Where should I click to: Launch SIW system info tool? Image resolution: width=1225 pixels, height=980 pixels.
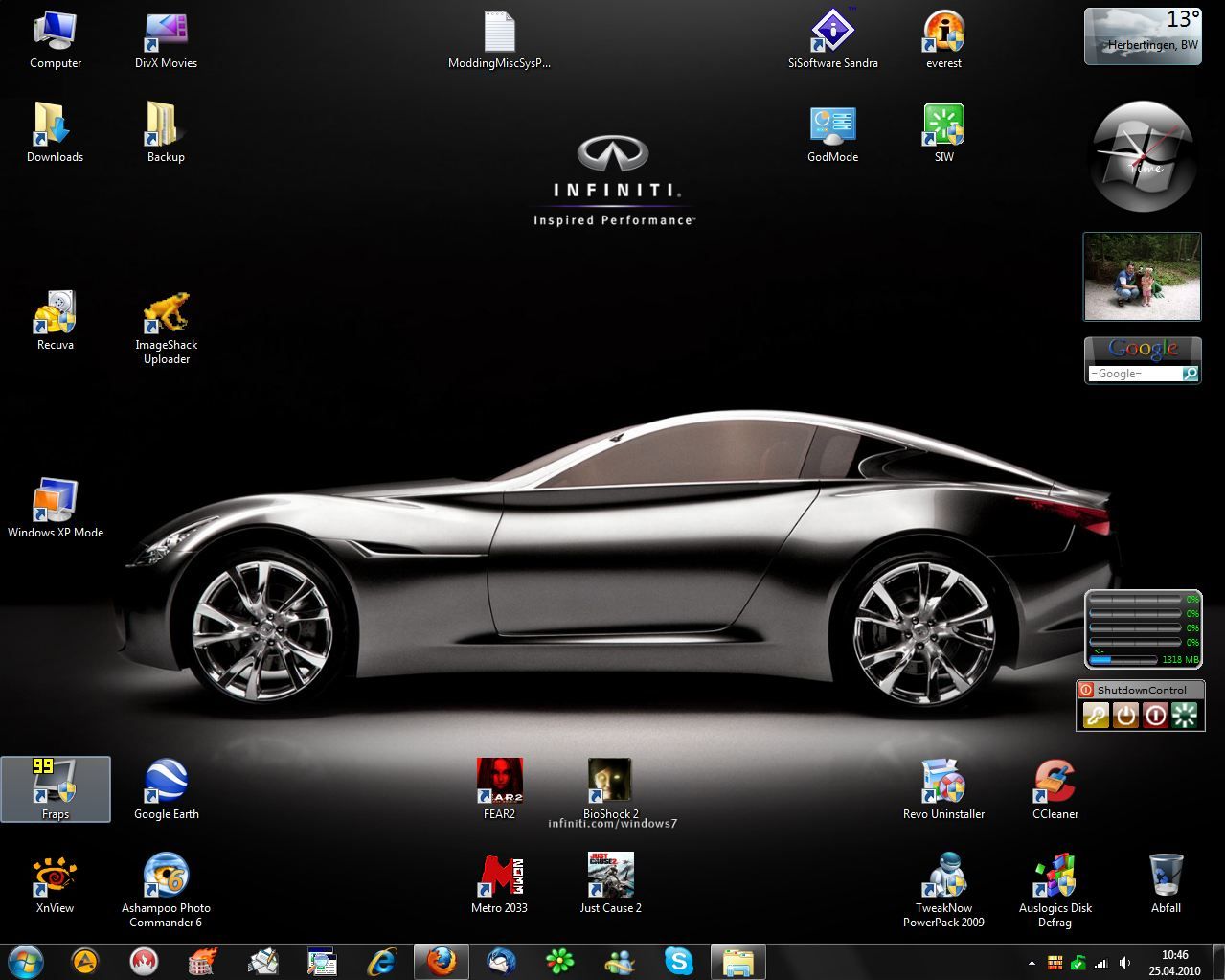943,132
